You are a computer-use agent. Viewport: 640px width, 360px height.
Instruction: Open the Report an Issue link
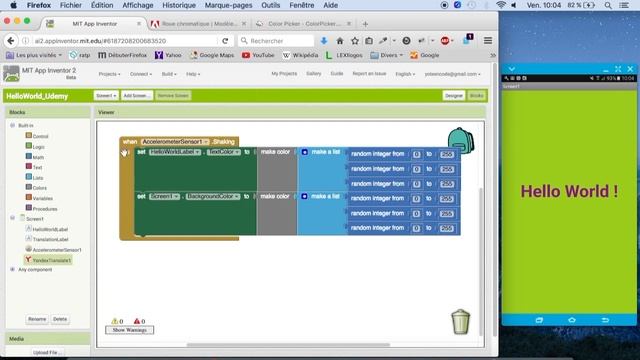point(369,73)
